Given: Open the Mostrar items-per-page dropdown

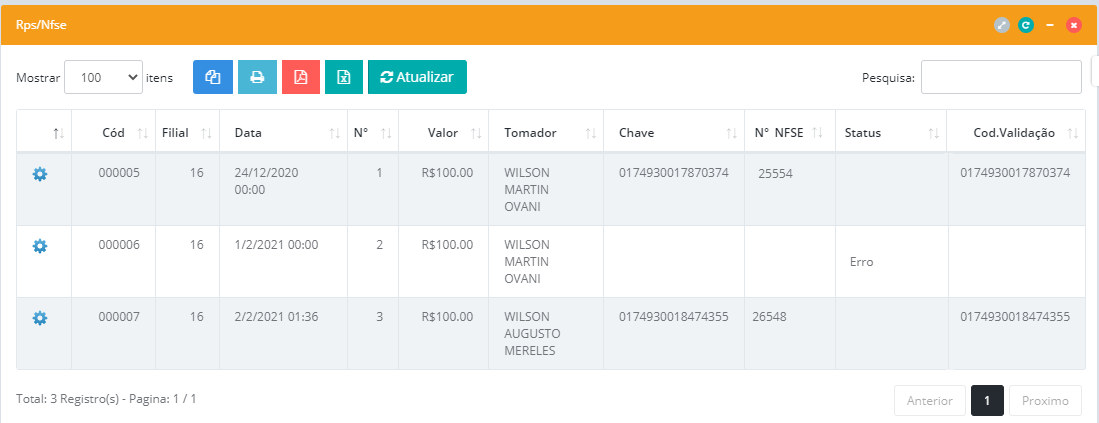Looking at the screenshot, I should (104, 77).
